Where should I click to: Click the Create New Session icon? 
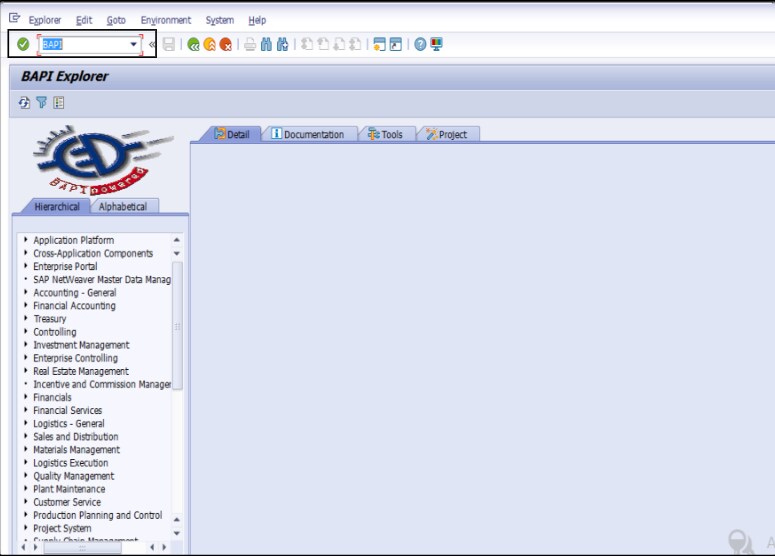click(x=379, y=44)
